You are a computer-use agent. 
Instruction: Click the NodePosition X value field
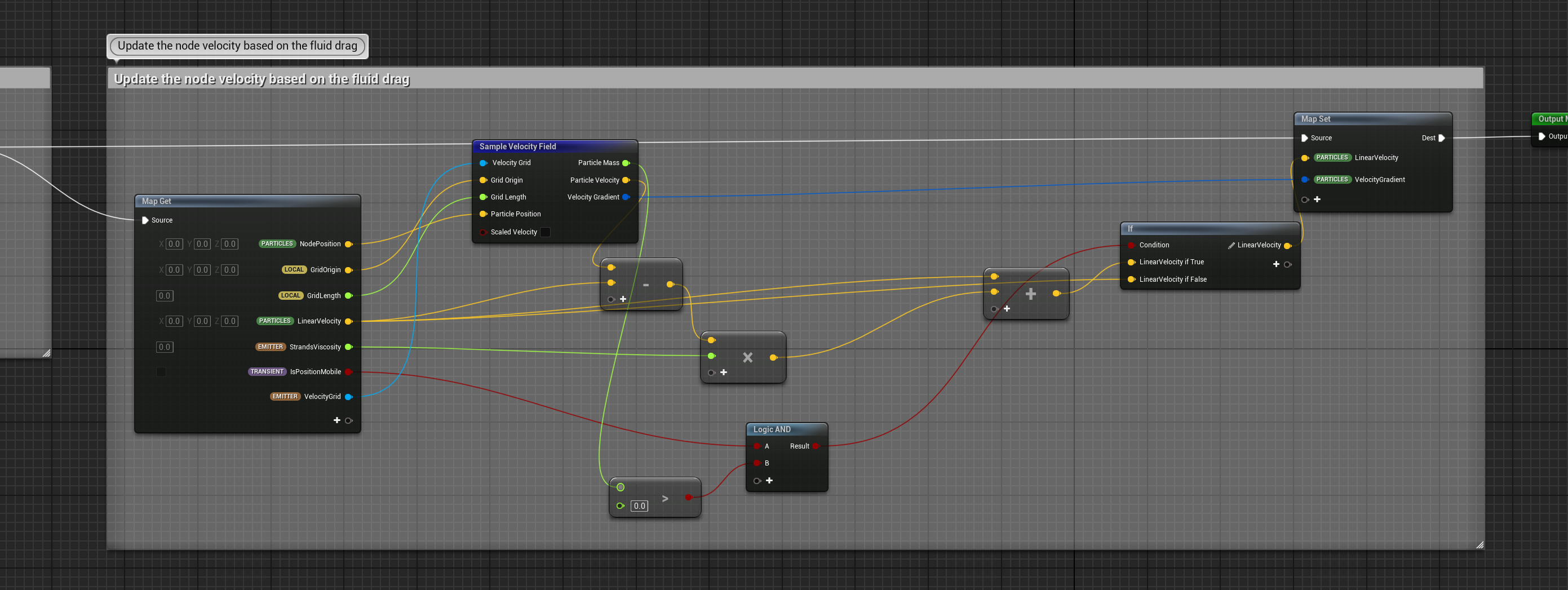coord(174,244)
